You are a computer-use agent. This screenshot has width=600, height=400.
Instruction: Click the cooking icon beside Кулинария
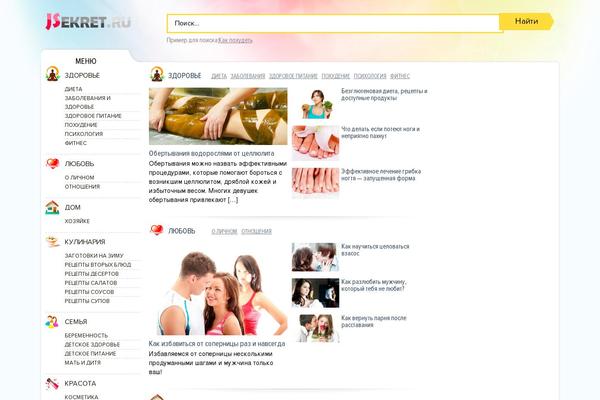pyautogui.click(x=52, y=242)
